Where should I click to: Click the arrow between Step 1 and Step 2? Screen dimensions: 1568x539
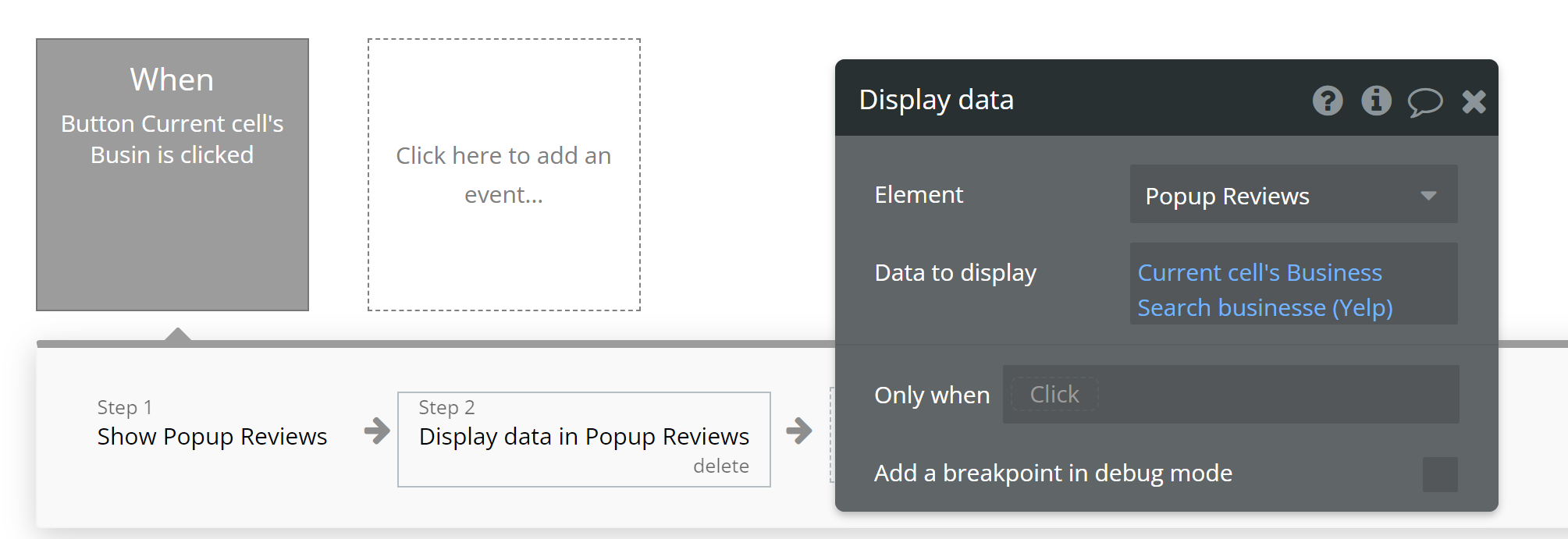377,431
